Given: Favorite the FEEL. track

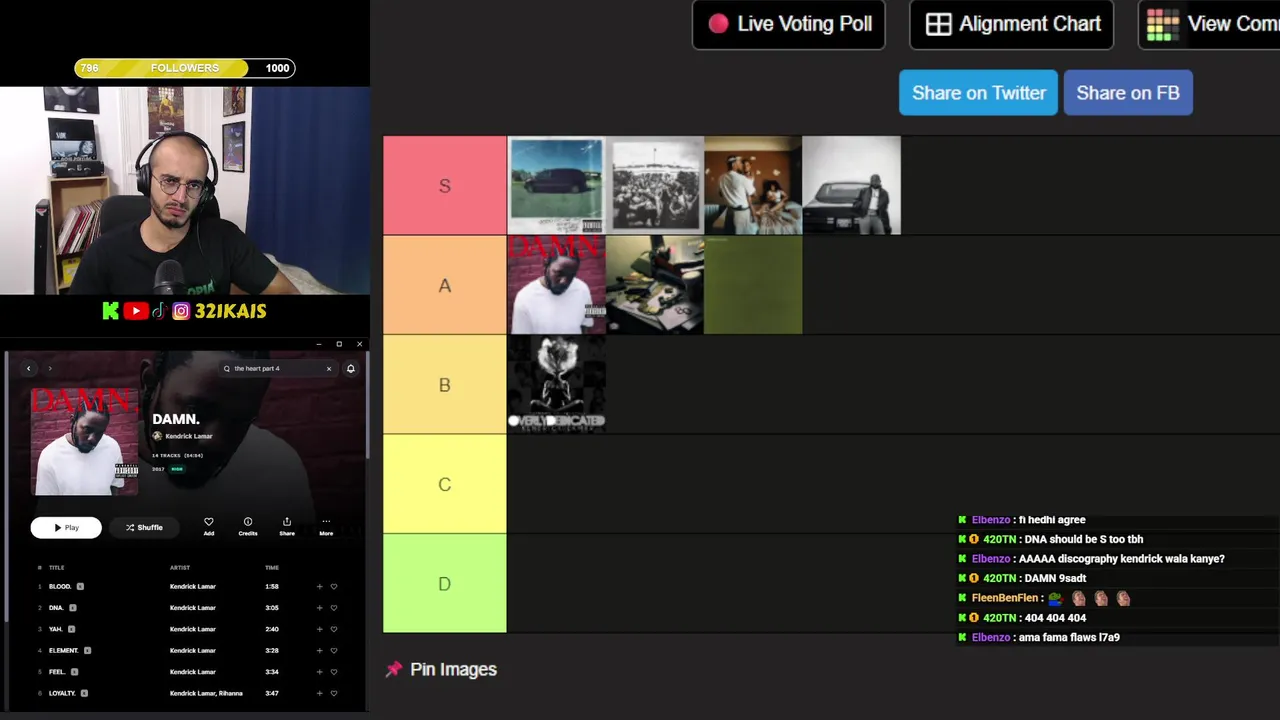Looking at the screenshot, I should pos(334,672).
